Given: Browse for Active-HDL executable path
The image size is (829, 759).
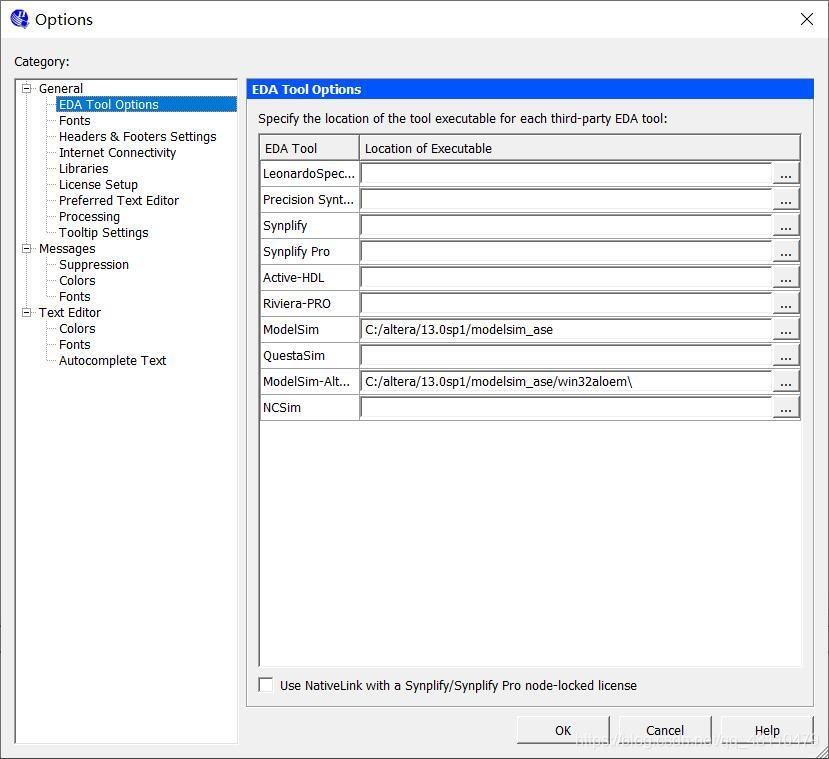Looking at the screenshot, I should 786,277.
